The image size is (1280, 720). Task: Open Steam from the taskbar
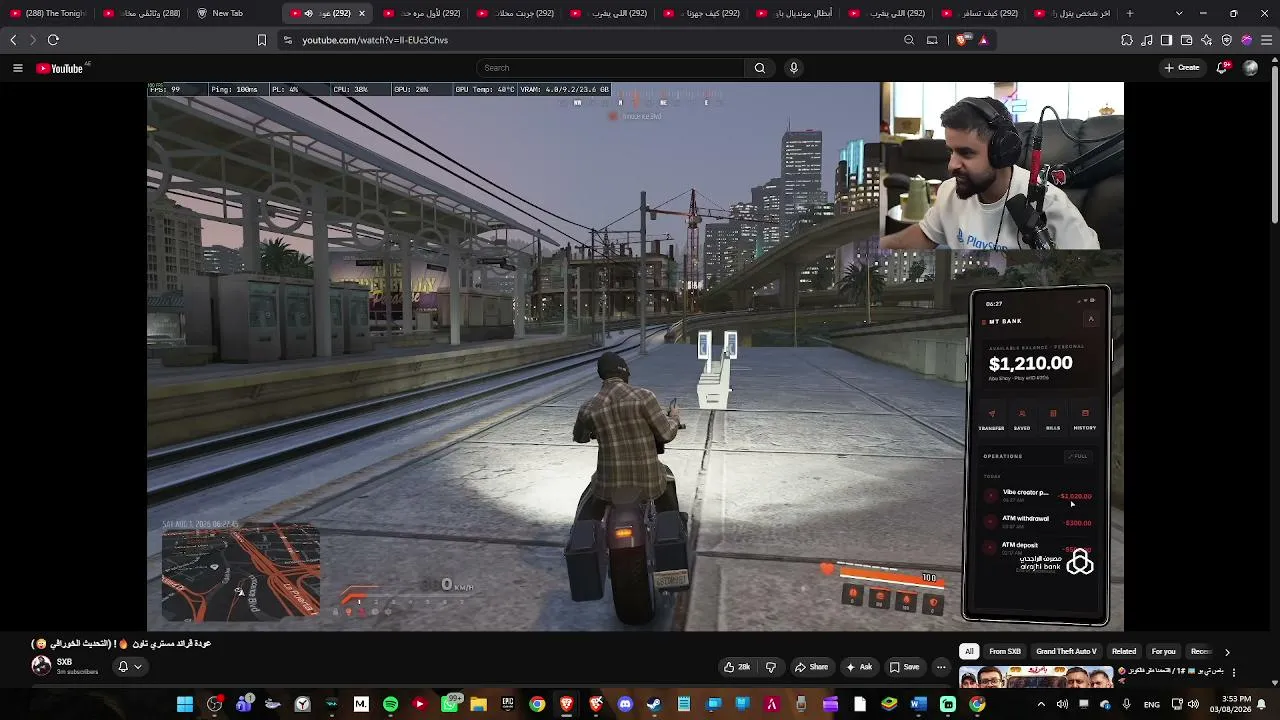click(654, 704)
